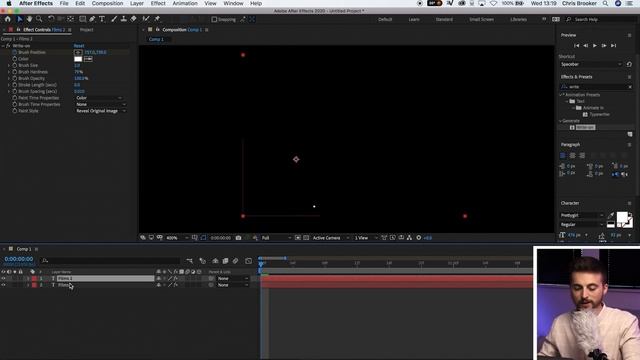The width and height of the screenshot is (640, 360).
Task: Click the Character panel eyedropper
Action: click(x=611, y=215)
